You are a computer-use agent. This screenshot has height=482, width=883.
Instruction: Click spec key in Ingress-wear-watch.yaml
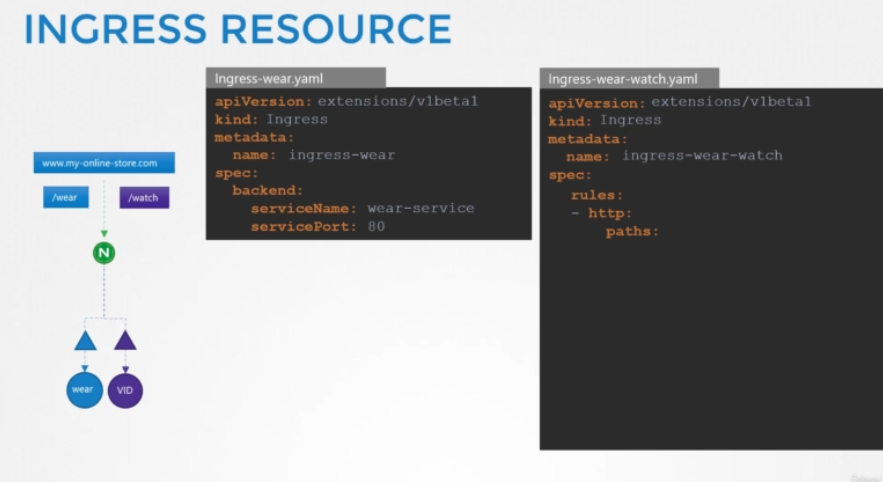coord(570,175)
